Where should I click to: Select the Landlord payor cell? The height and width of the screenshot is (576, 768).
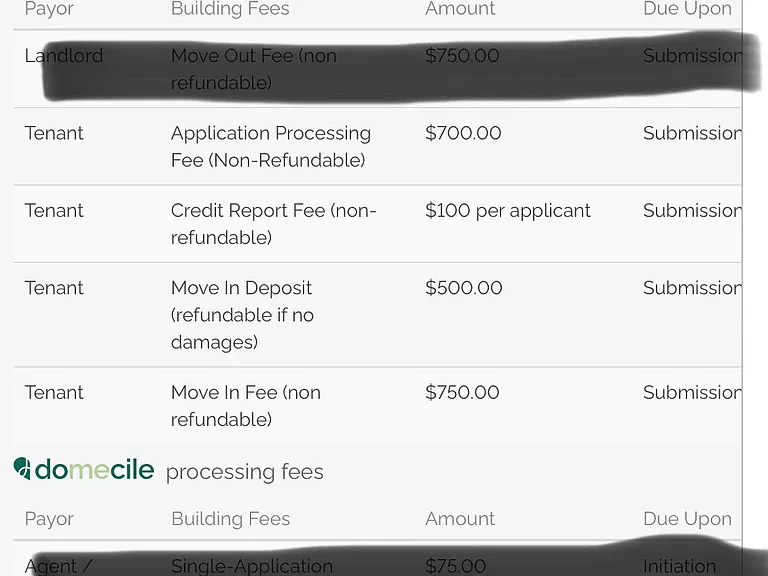click(64, 55)
